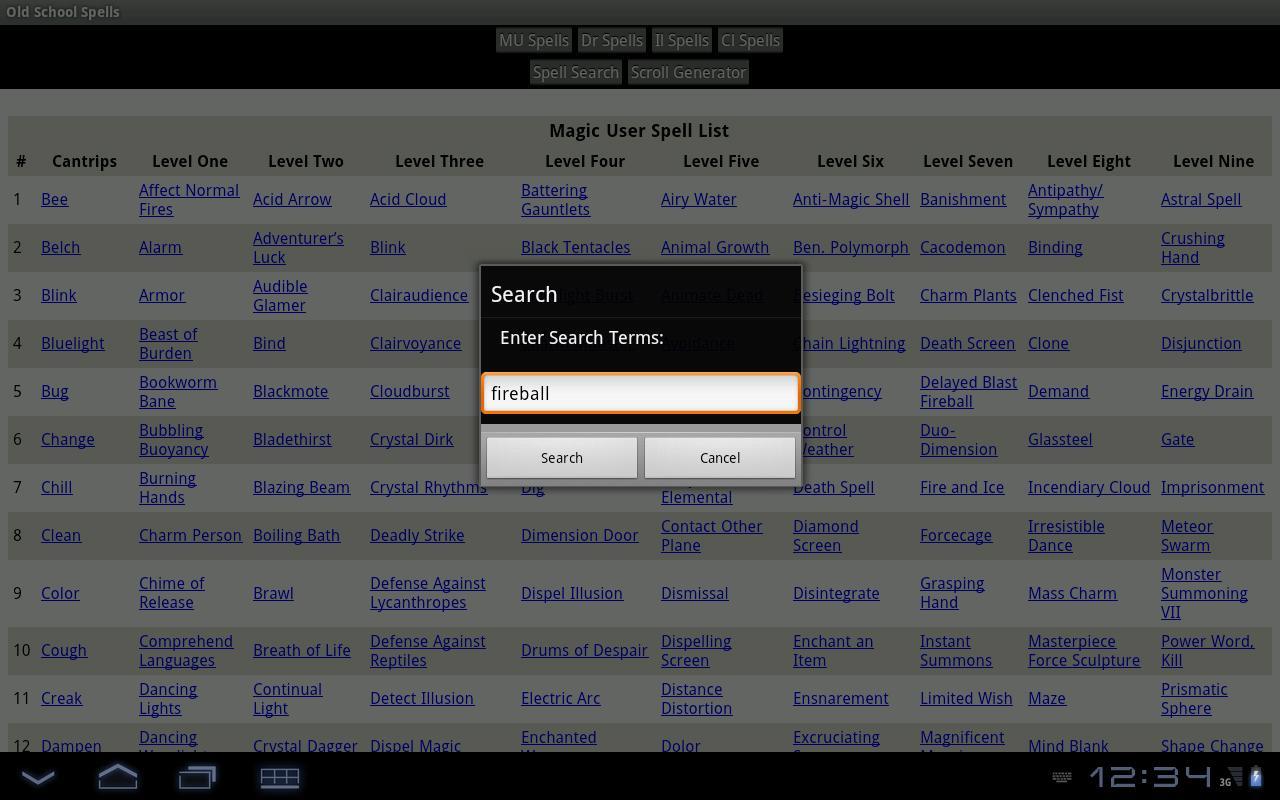
Task: Open the Meteor Swarm spell link
Action: click(1186, 536)
